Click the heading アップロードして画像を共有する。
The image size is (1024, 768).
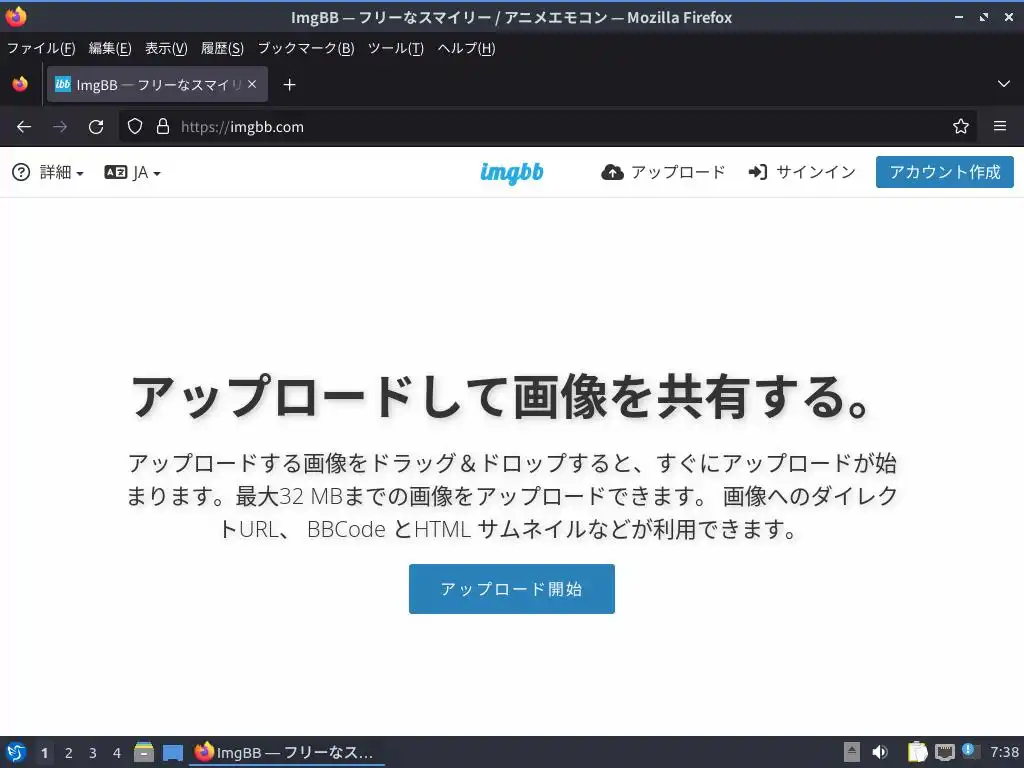click(x=500, y=397)
